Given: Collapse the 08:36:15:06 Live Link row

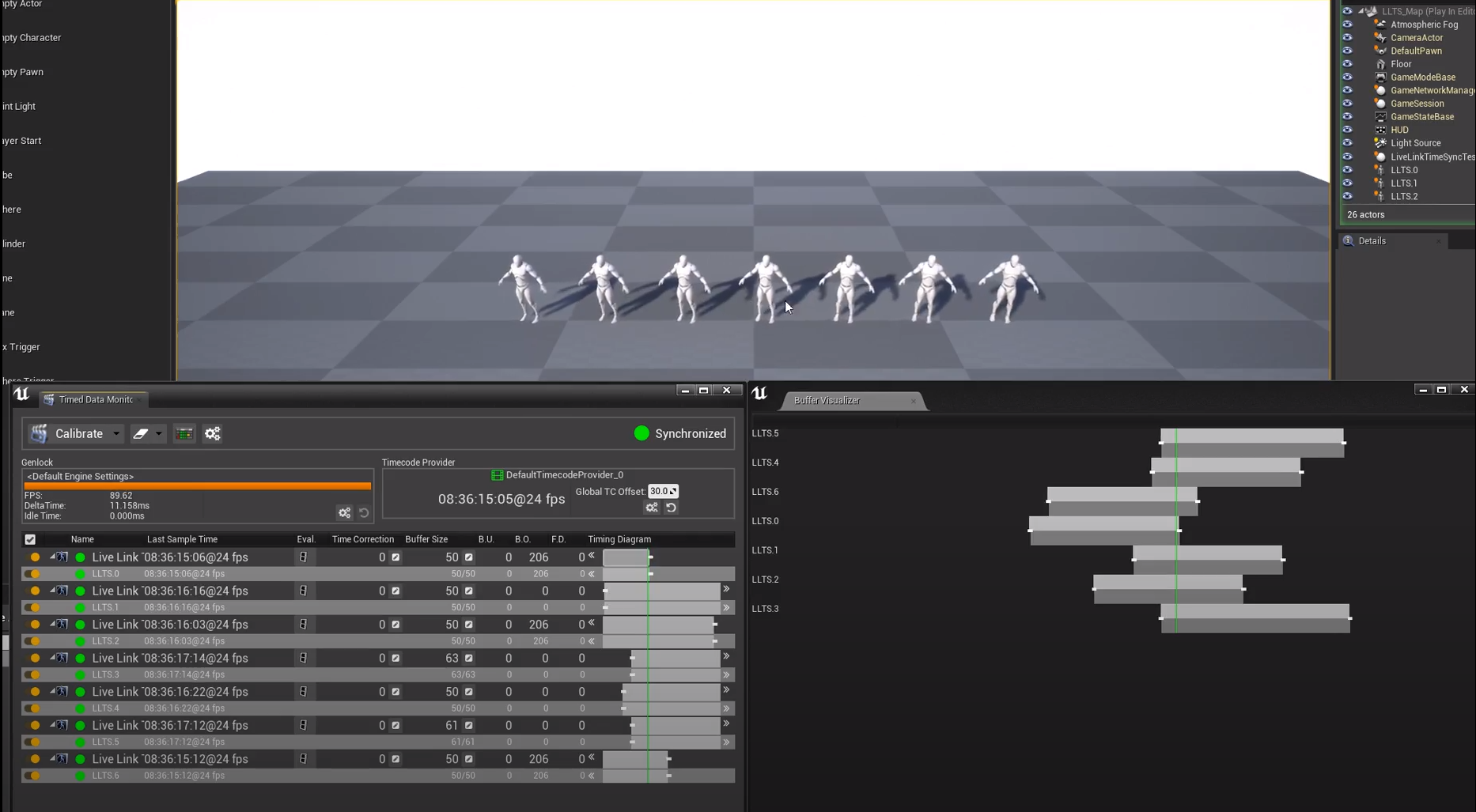Looking at the screenshot, I should 52,557.
